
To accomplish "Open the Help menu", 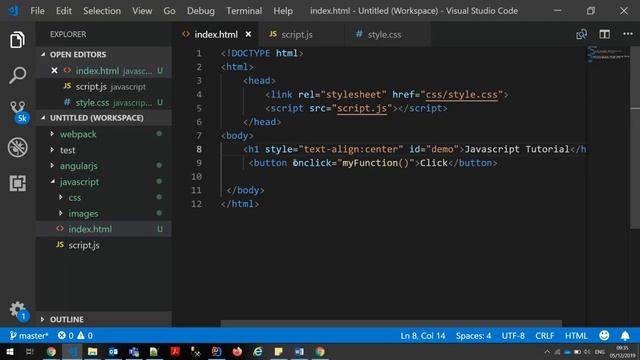I will click(283, 11).
